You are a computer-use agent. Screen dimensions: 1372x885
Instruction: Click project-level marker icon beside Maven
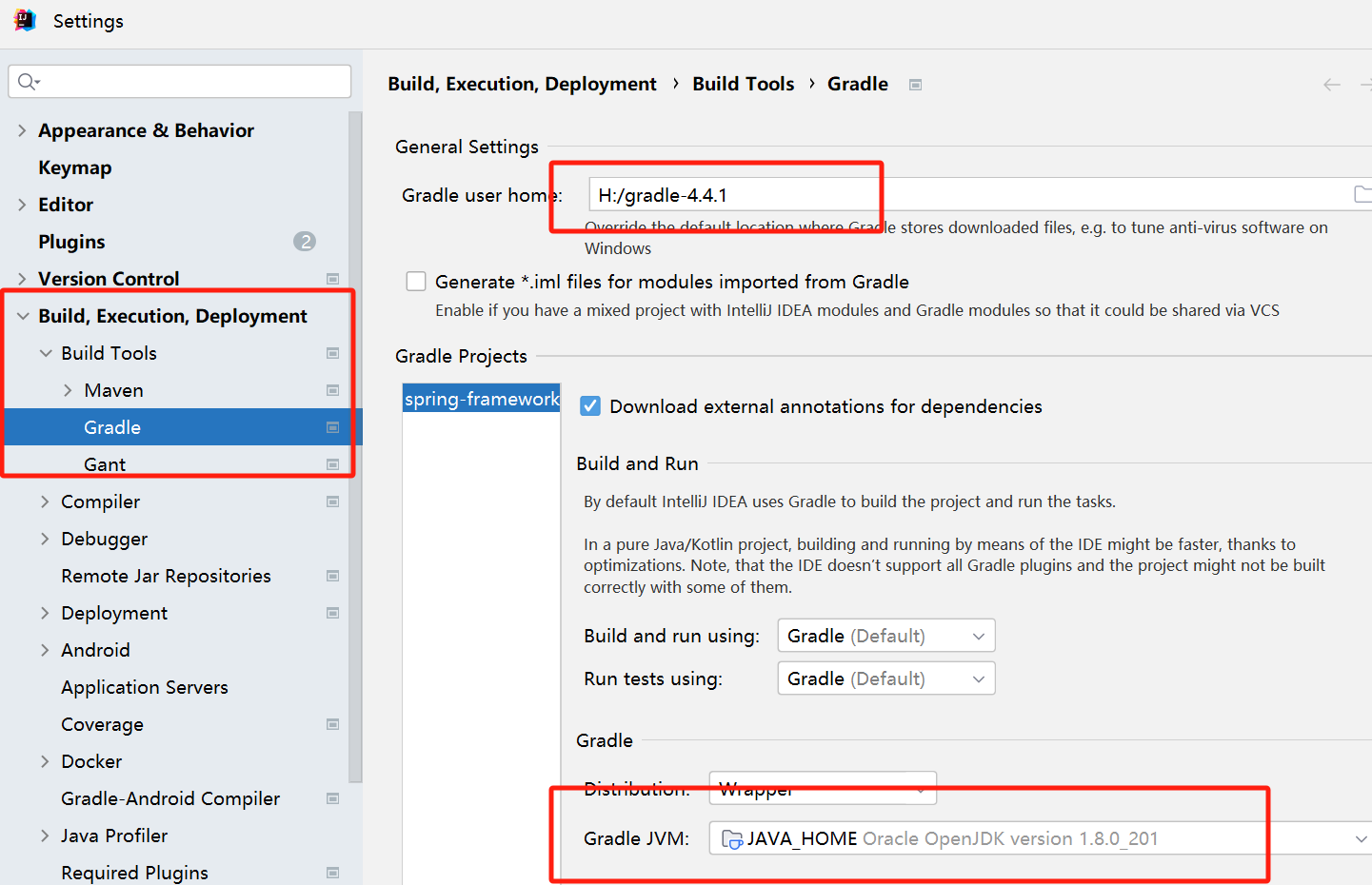coord(333,390)
